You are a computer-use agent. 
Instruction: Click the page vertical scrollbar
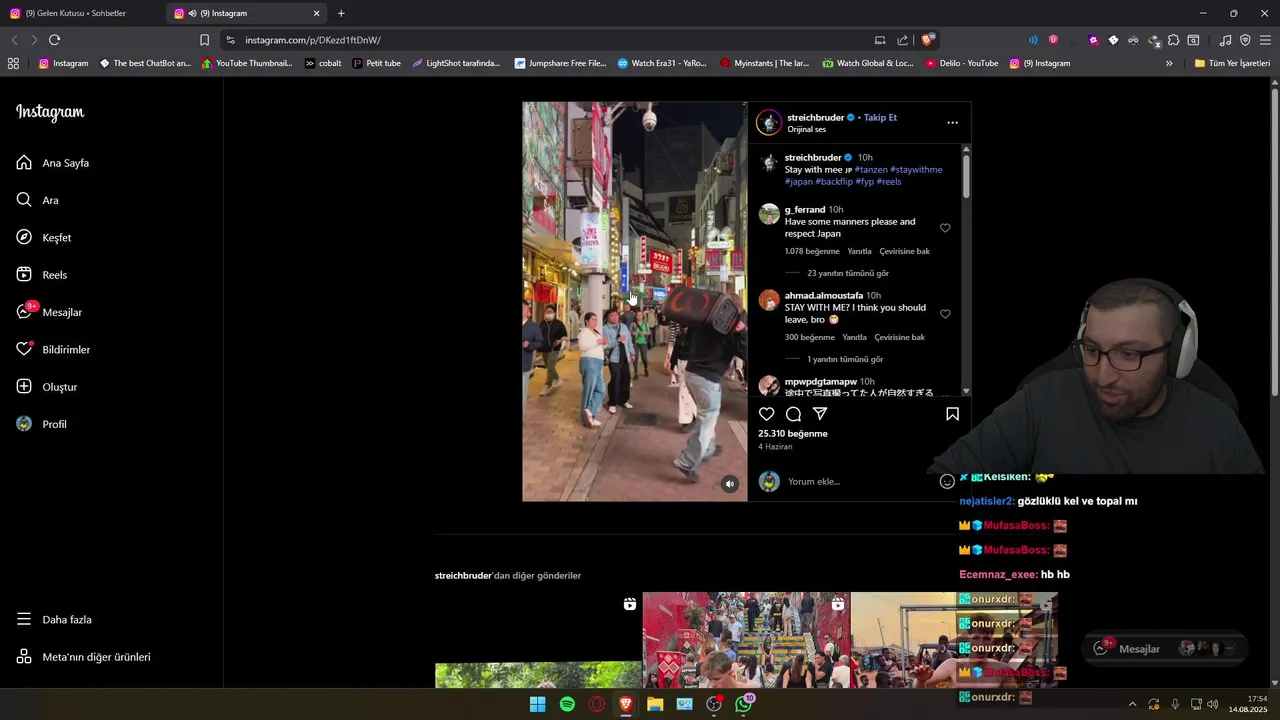[1274, 240]
